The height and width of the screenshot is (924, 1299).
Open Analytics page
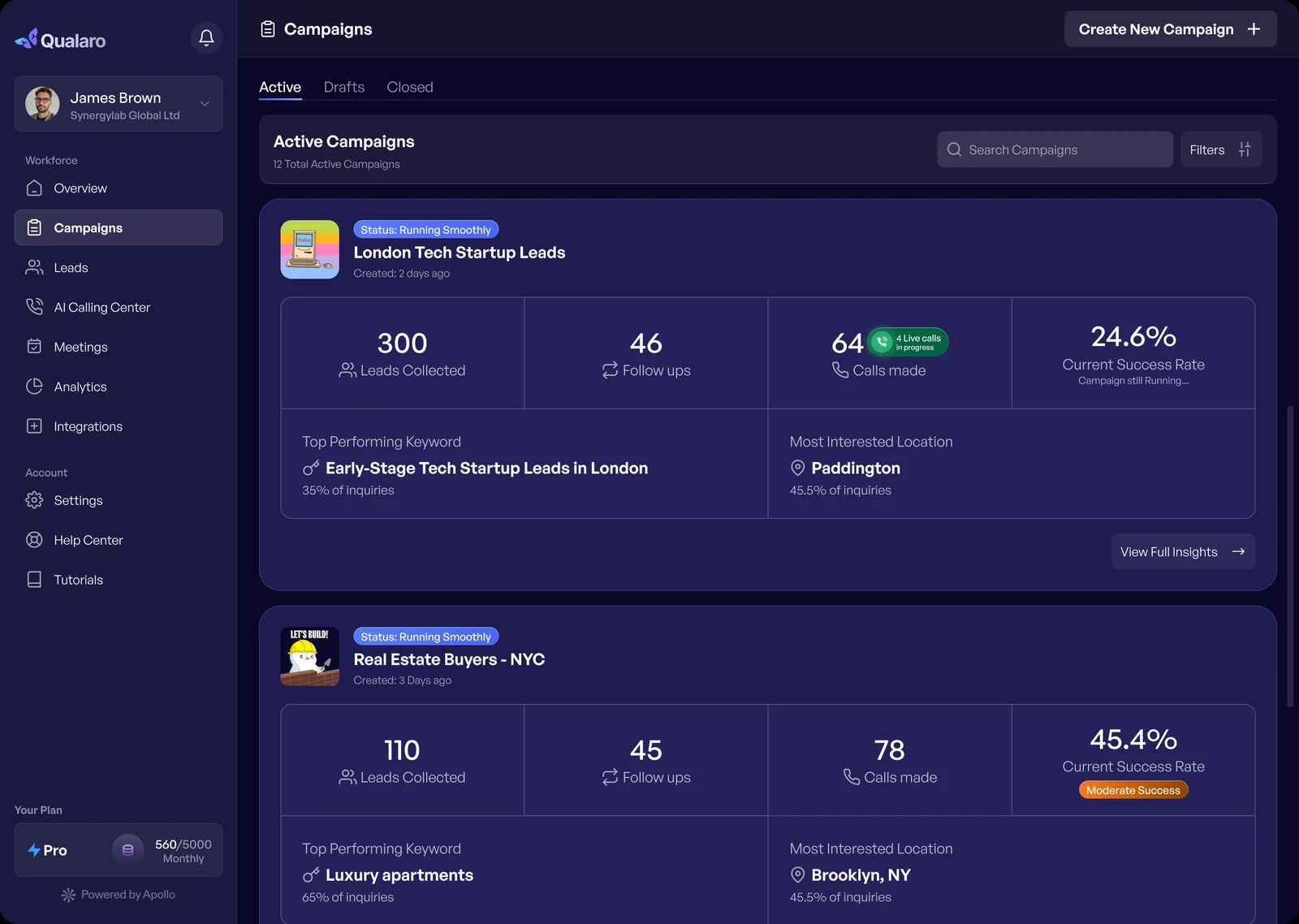pos(119,387)
